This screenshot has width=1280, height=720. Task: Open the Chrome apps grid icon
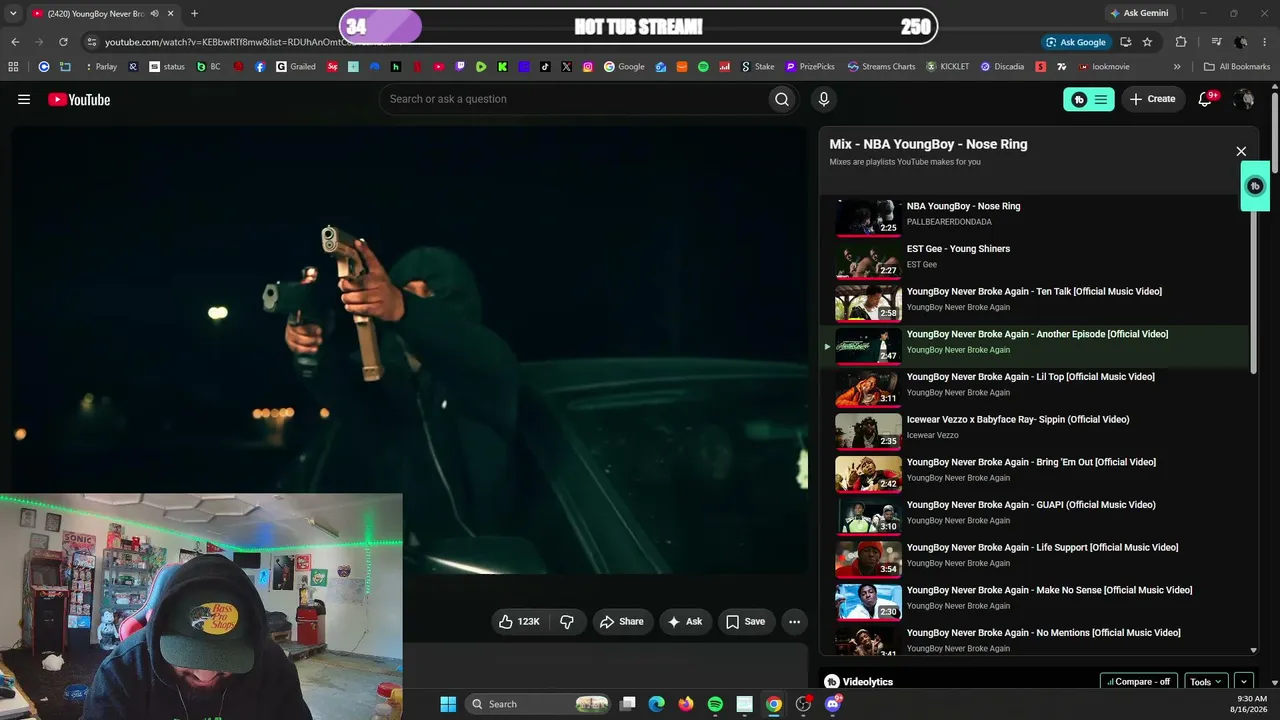click(x=13, y=67)
